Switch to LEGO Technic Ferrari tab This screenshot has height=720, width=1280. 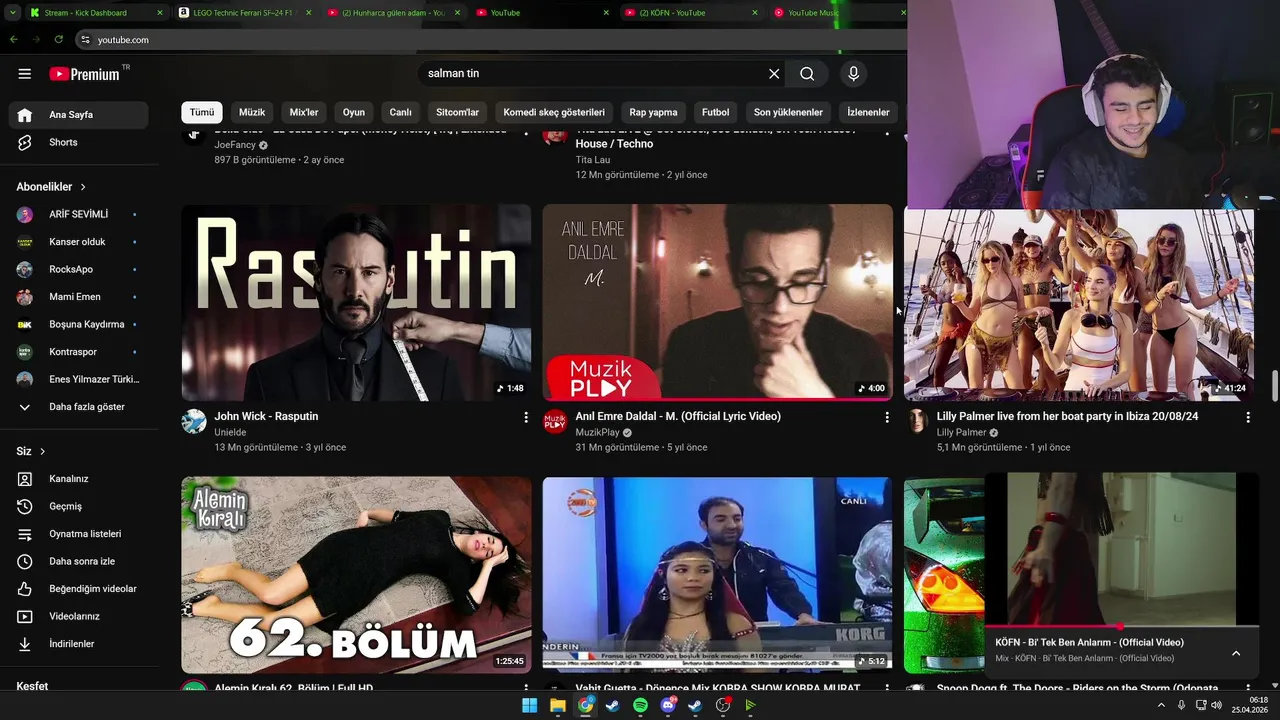[x=244, y=13]
